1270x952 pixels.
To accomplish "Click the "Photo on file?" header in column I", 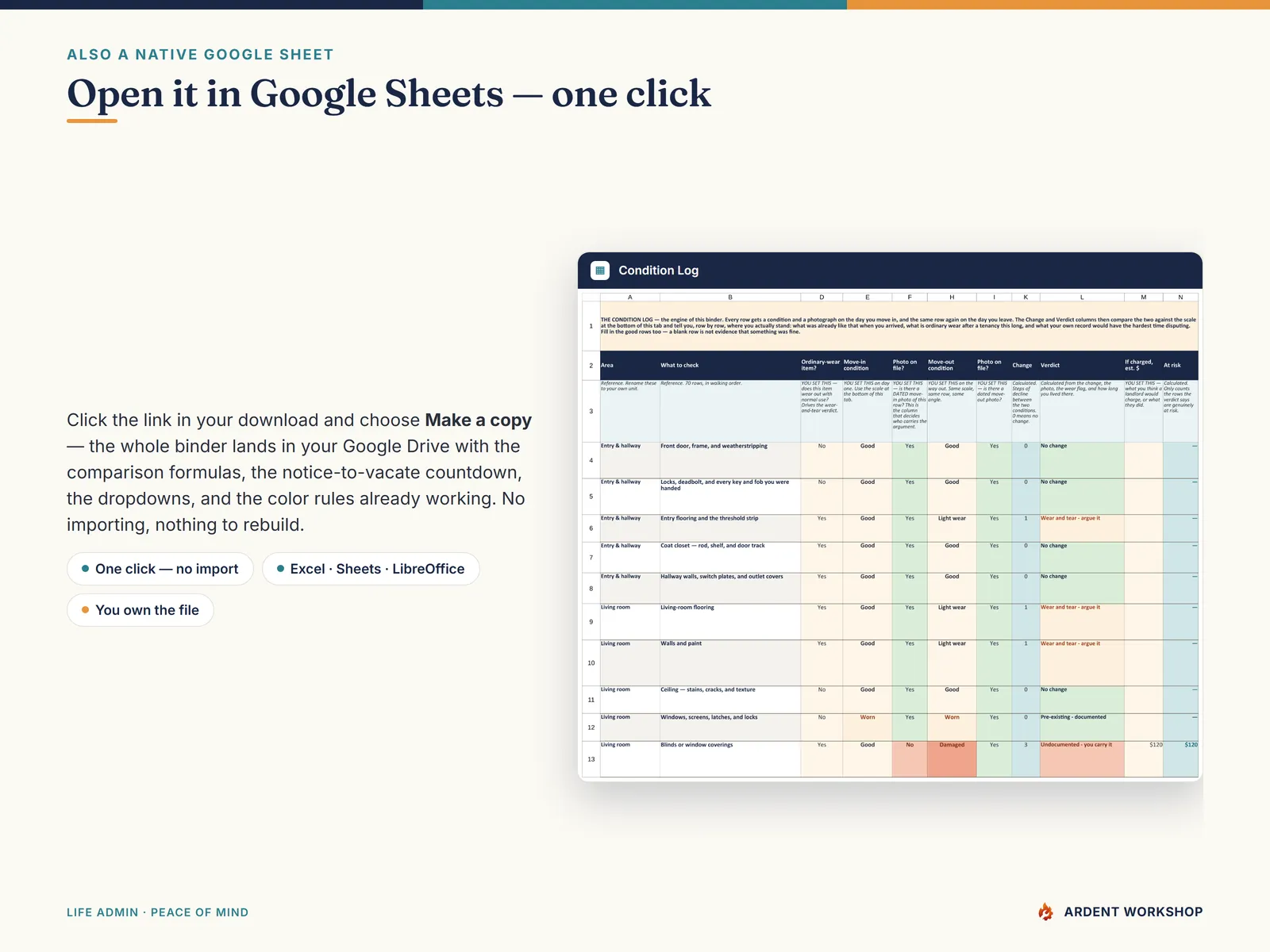I will (994, 365).
